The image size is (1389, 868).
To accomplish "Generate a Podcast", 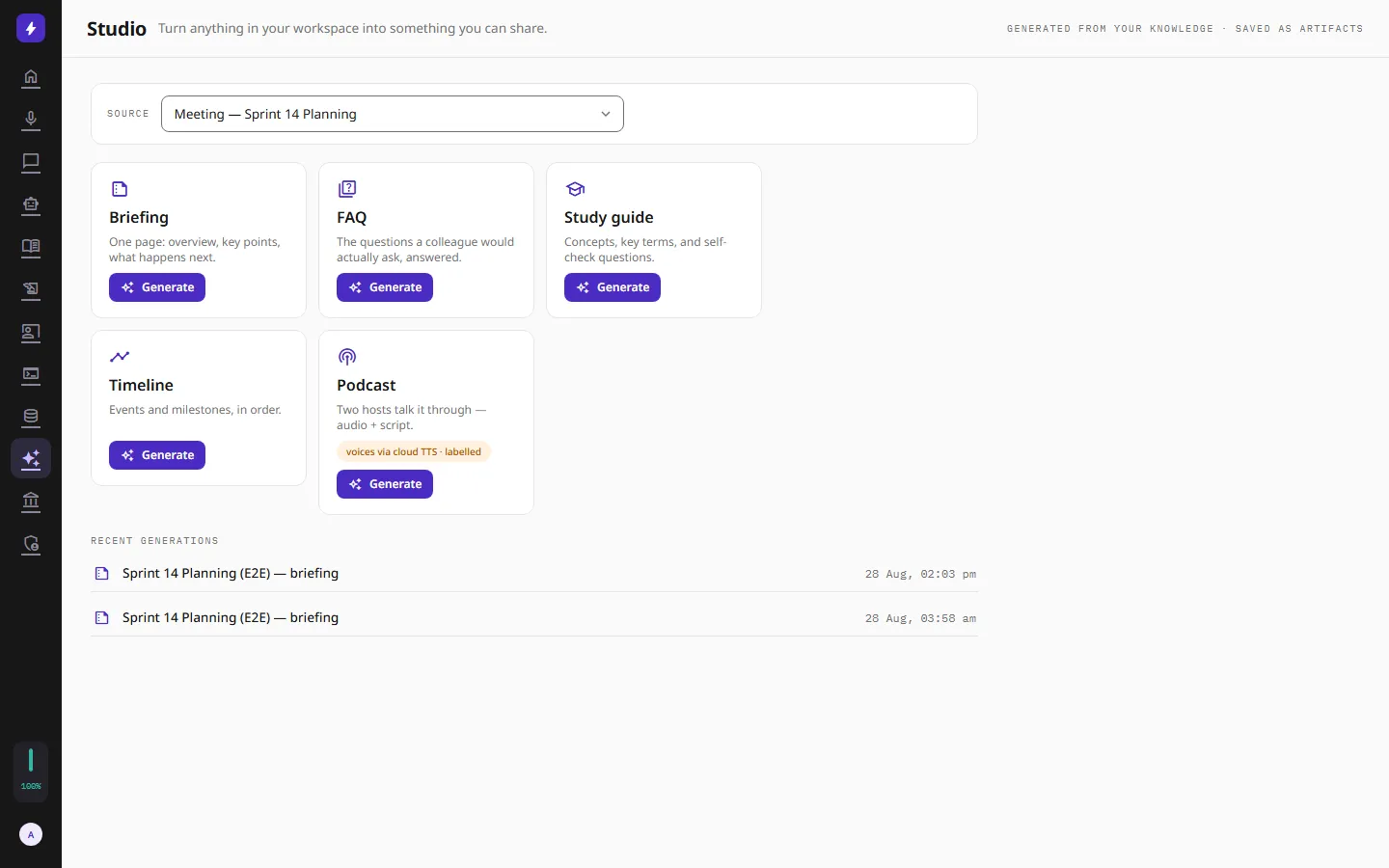I will 385,484.
